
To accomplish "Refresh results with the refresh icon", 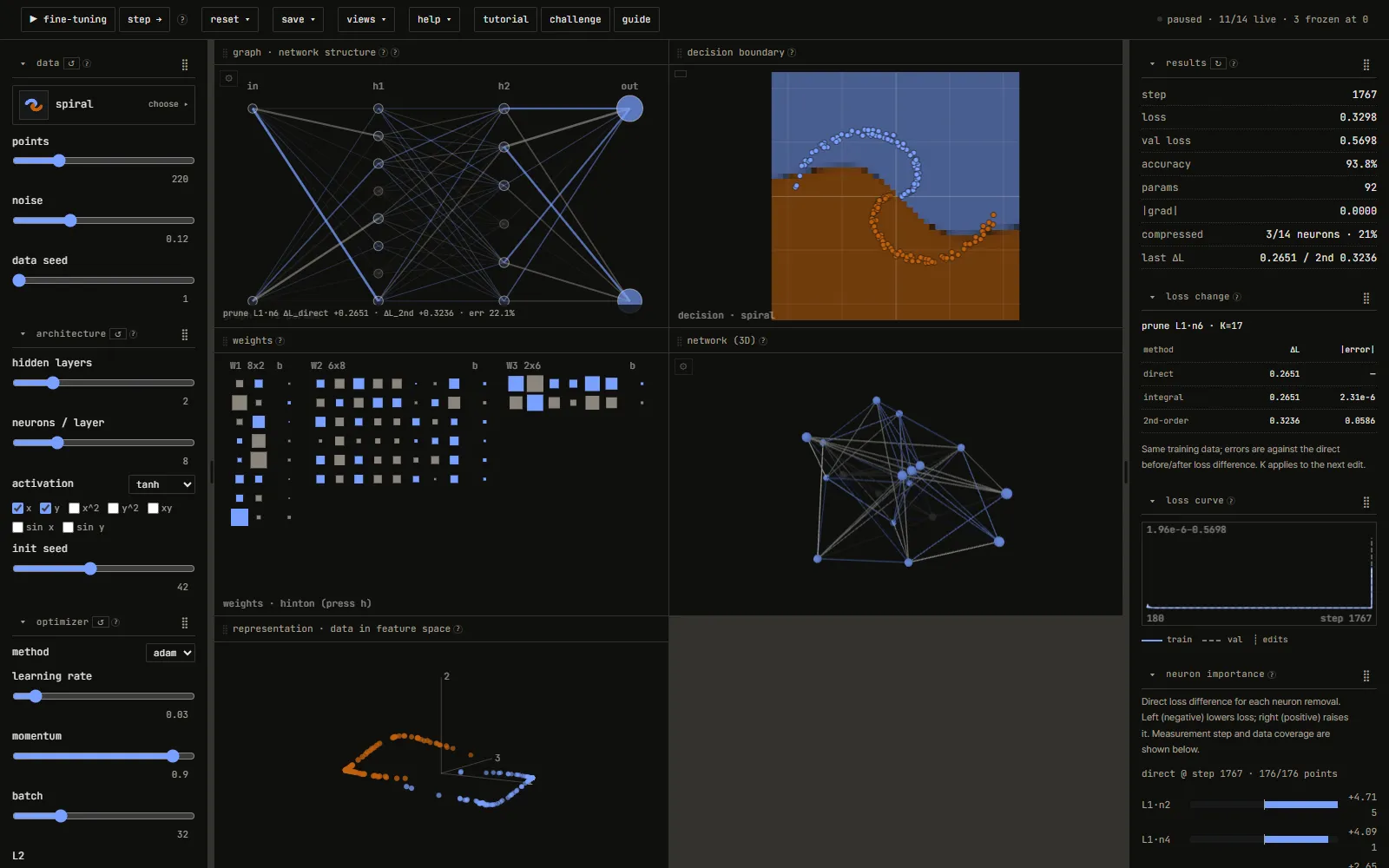I will 1218,63.
